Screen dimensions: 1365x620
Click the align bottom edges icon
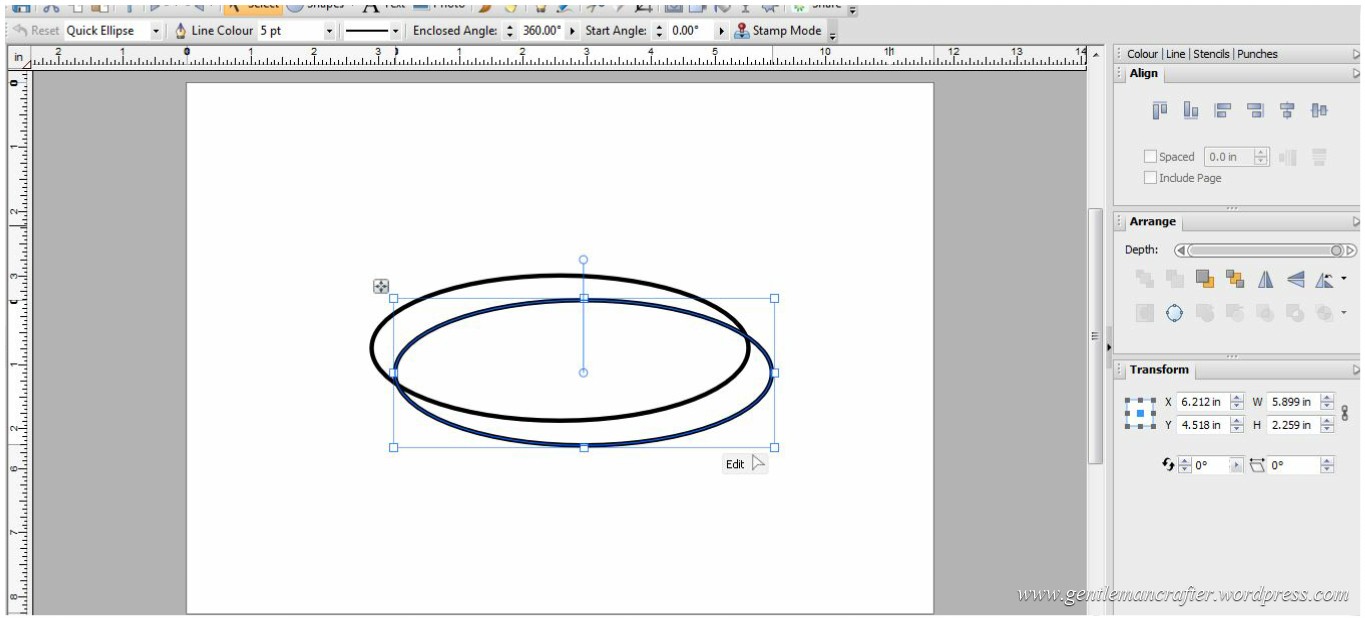[1191, 111]
